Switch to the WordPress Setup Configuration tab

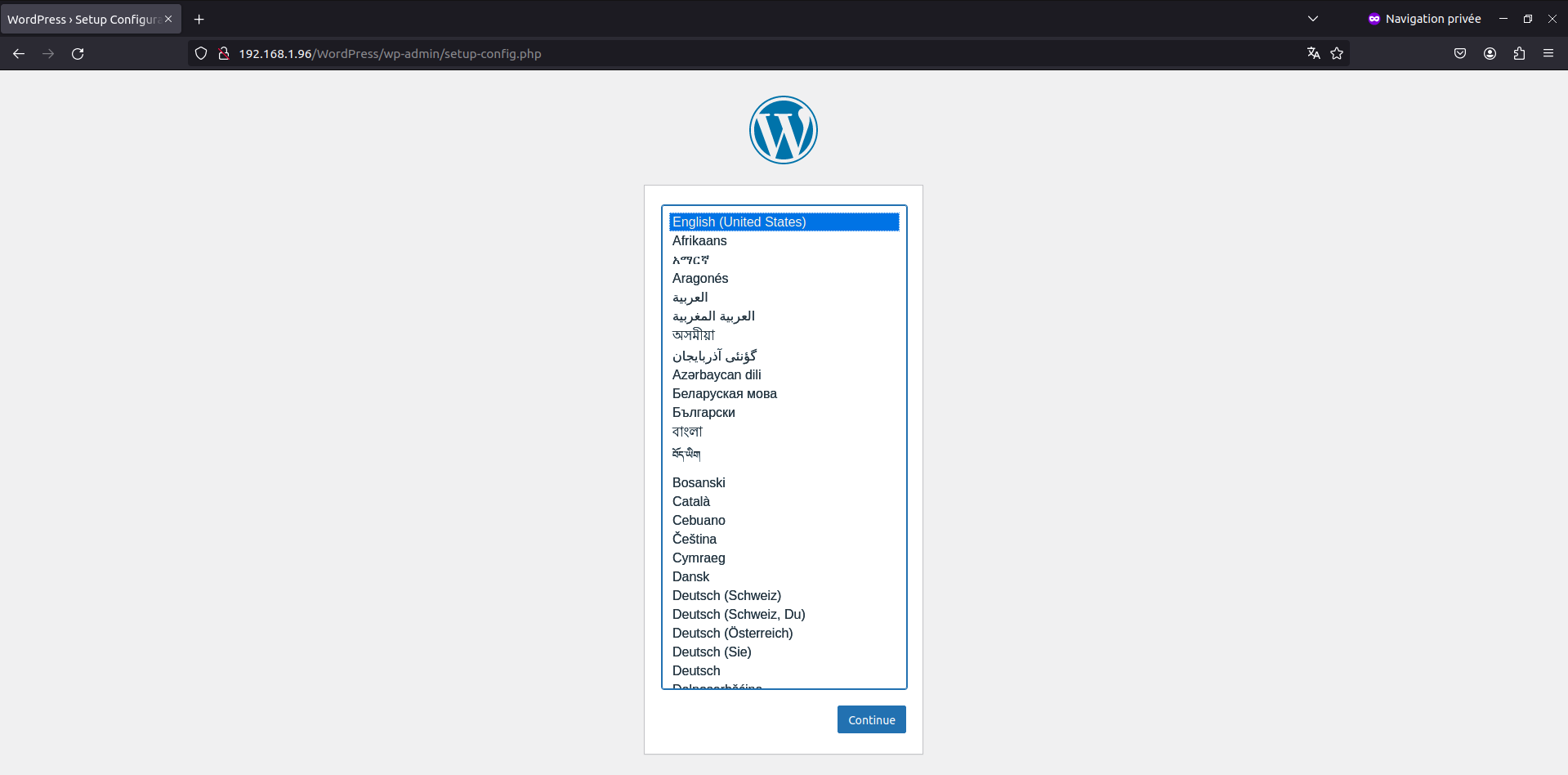pos(82,19)
